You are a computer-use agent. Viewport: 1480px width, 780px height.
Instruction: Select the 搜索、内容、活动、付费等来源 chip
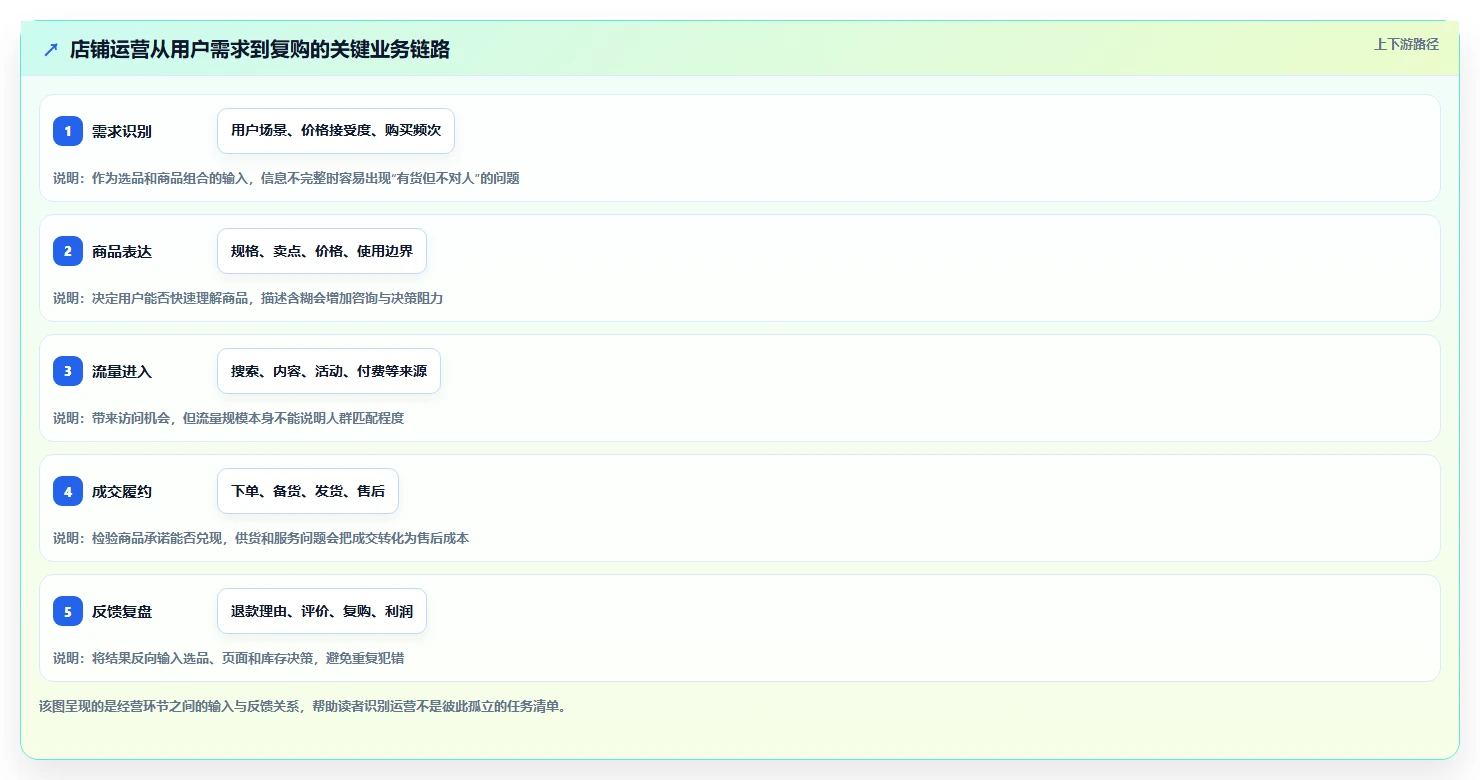pos(329,371)
